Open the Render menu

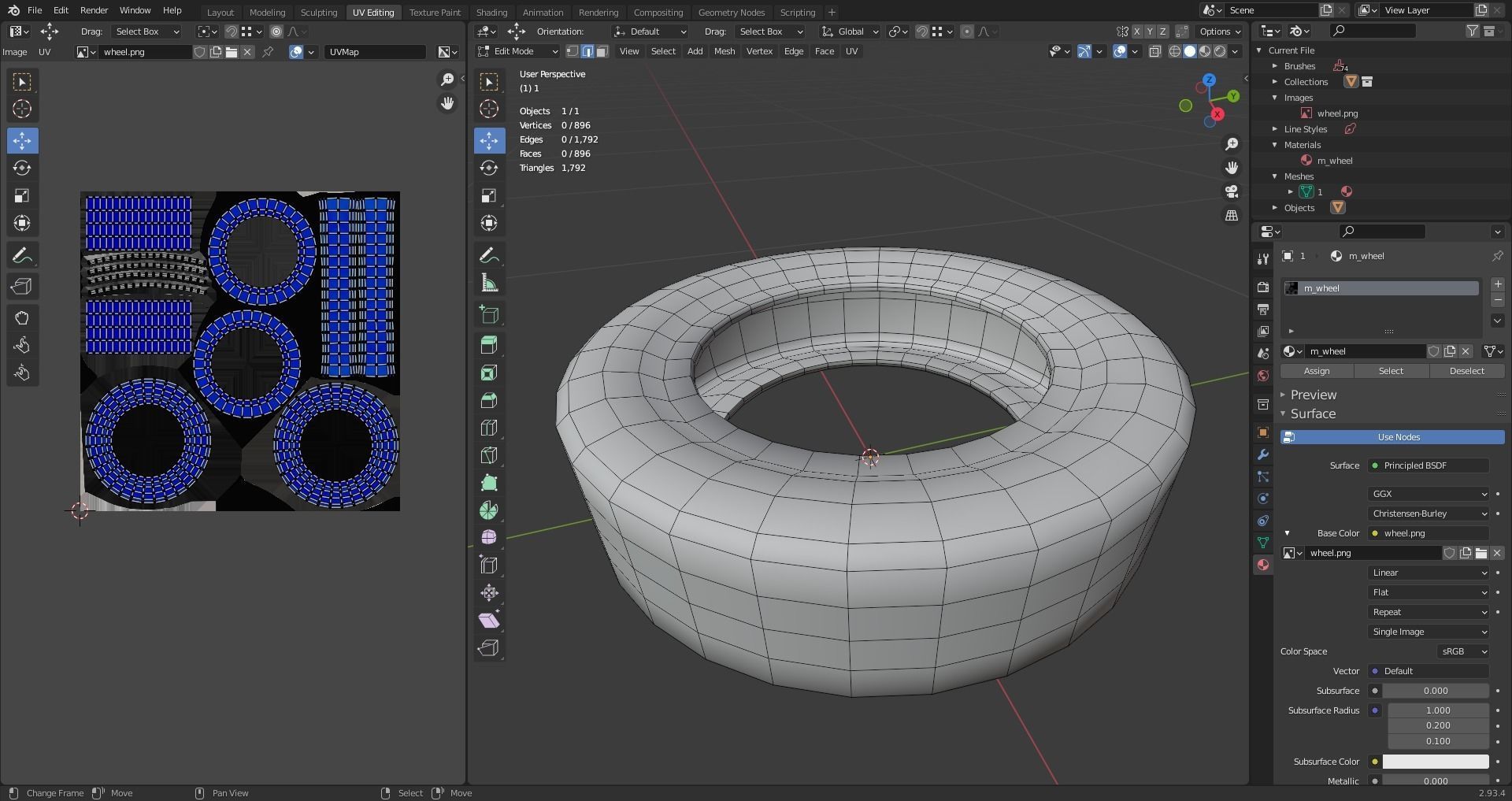coord(94,10)
